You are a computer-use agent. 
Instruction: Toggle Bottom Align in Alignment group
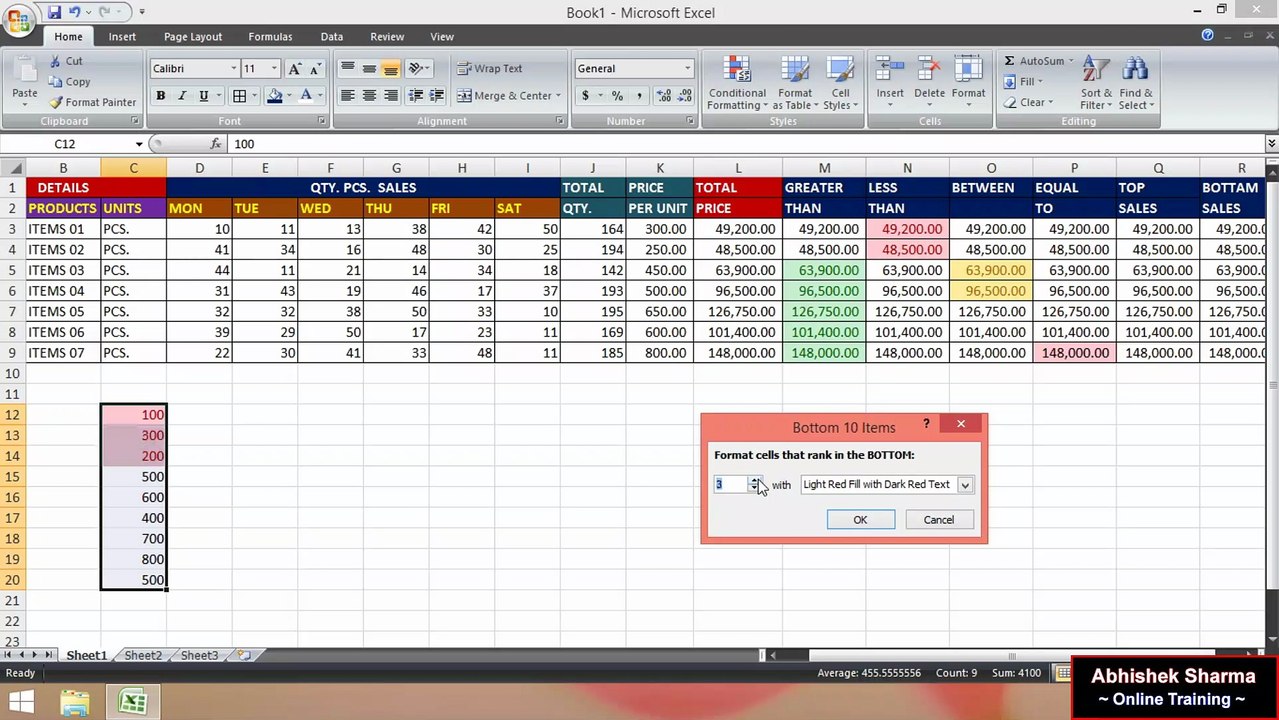click(390, 69)
